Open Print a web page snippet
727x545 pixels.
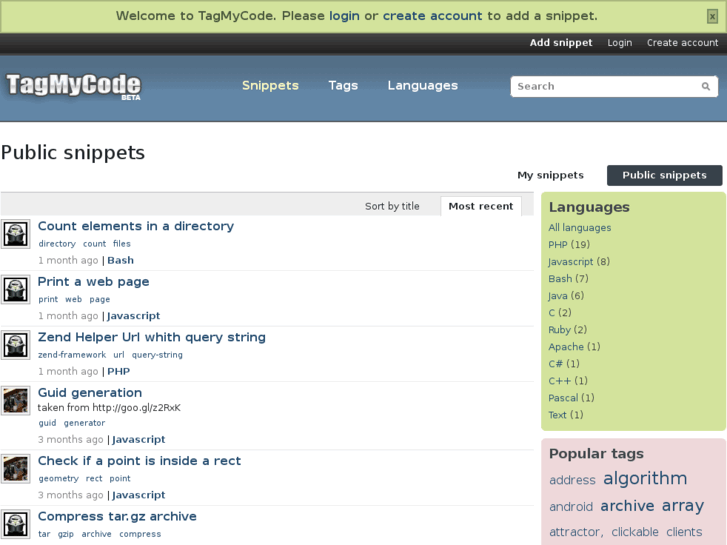click(93, 282)
